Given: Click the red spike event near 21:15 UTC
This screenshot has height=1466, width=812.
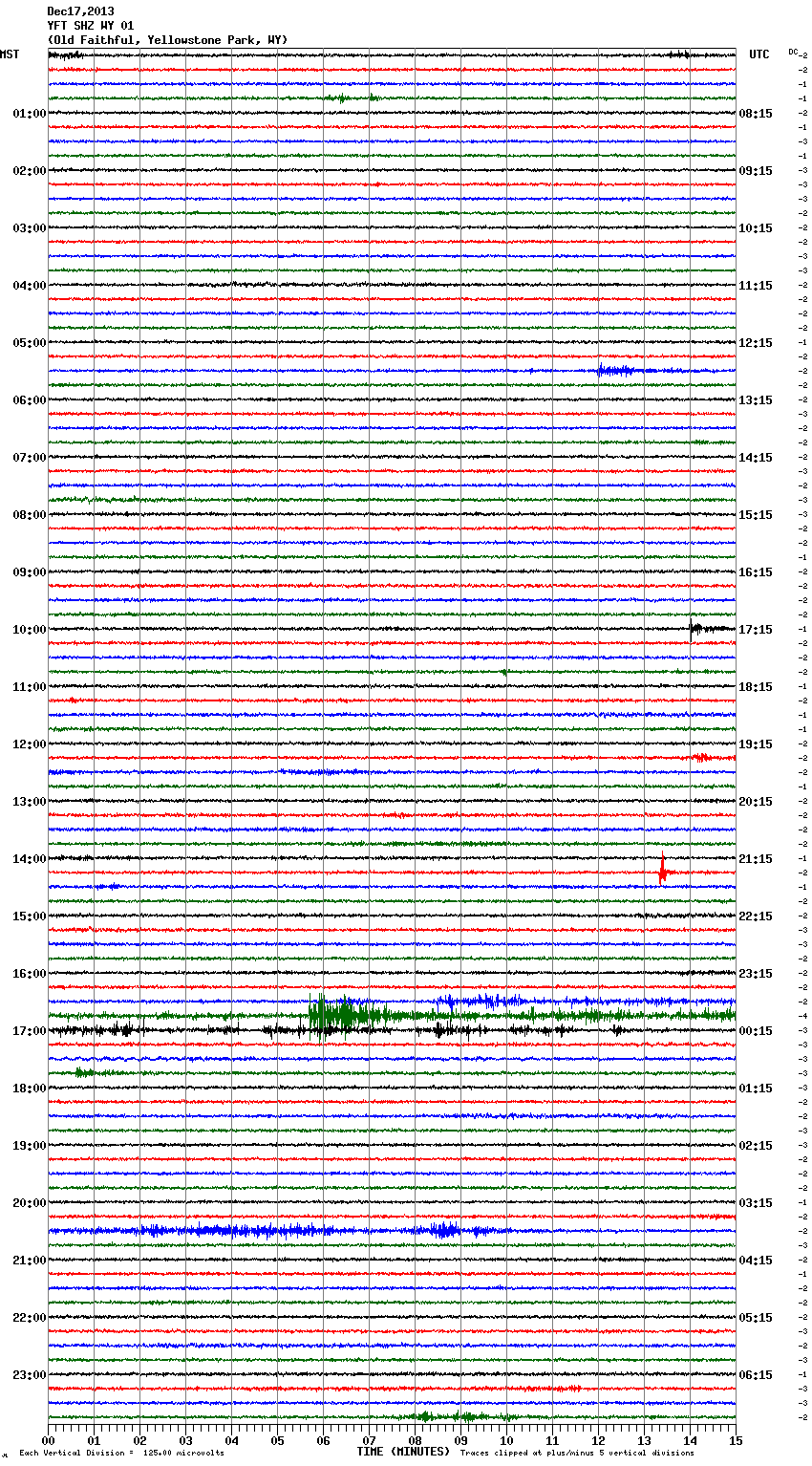Looking at the screenshot, I should (x=663, y=870).
